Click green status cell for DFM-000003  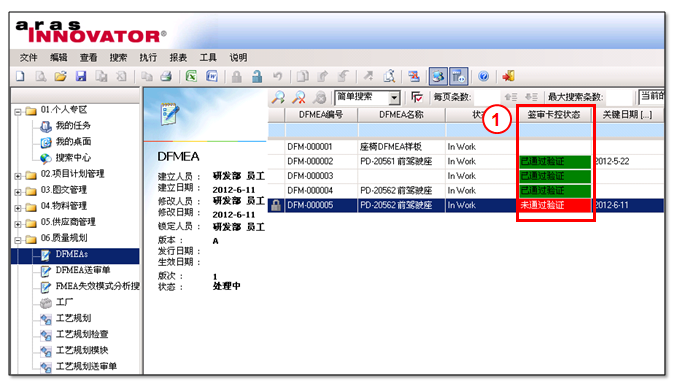pos(555,176)
